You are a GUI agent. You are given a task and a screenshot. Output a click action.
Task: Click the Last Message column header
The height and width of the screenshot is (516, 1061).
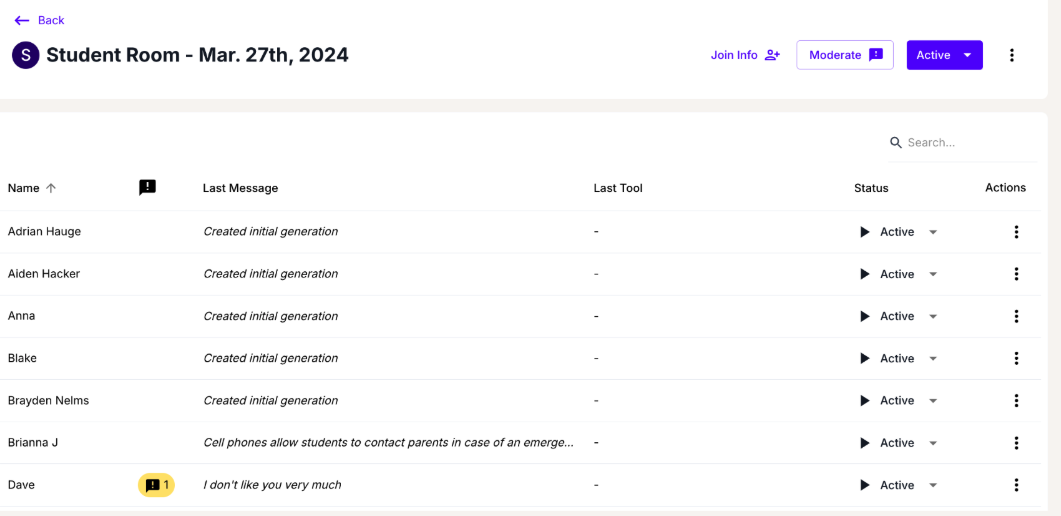coord(240,188)
